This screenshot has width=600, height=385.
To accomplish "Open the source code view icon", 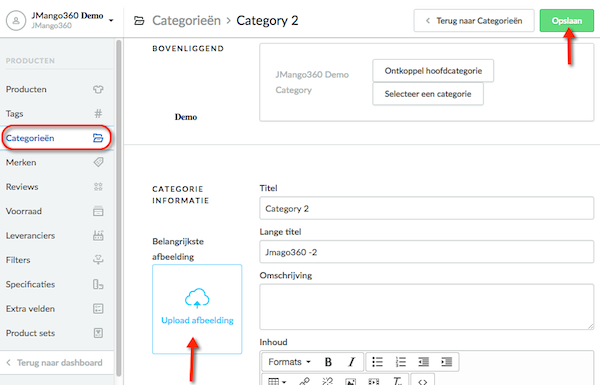I will click(422, 382).
